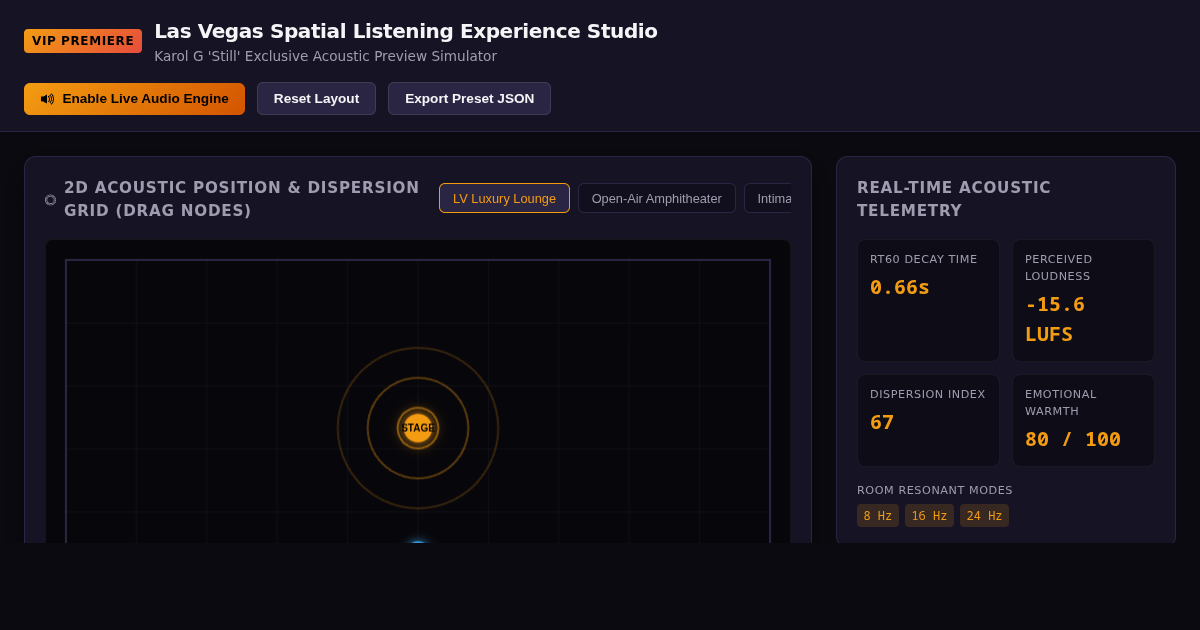Screen dimensions: 1200x630
Task: Click the speaker icon in Live Audio button
Action: (x=47, y=99)
